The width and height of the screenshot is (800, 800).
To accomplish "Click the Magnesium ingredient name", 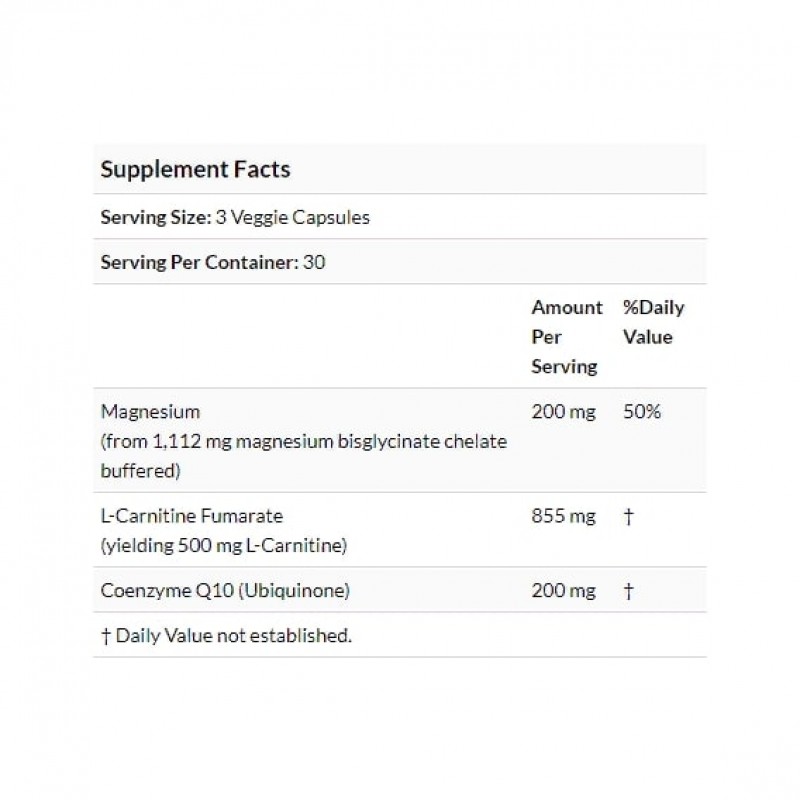I will (150, 411).
